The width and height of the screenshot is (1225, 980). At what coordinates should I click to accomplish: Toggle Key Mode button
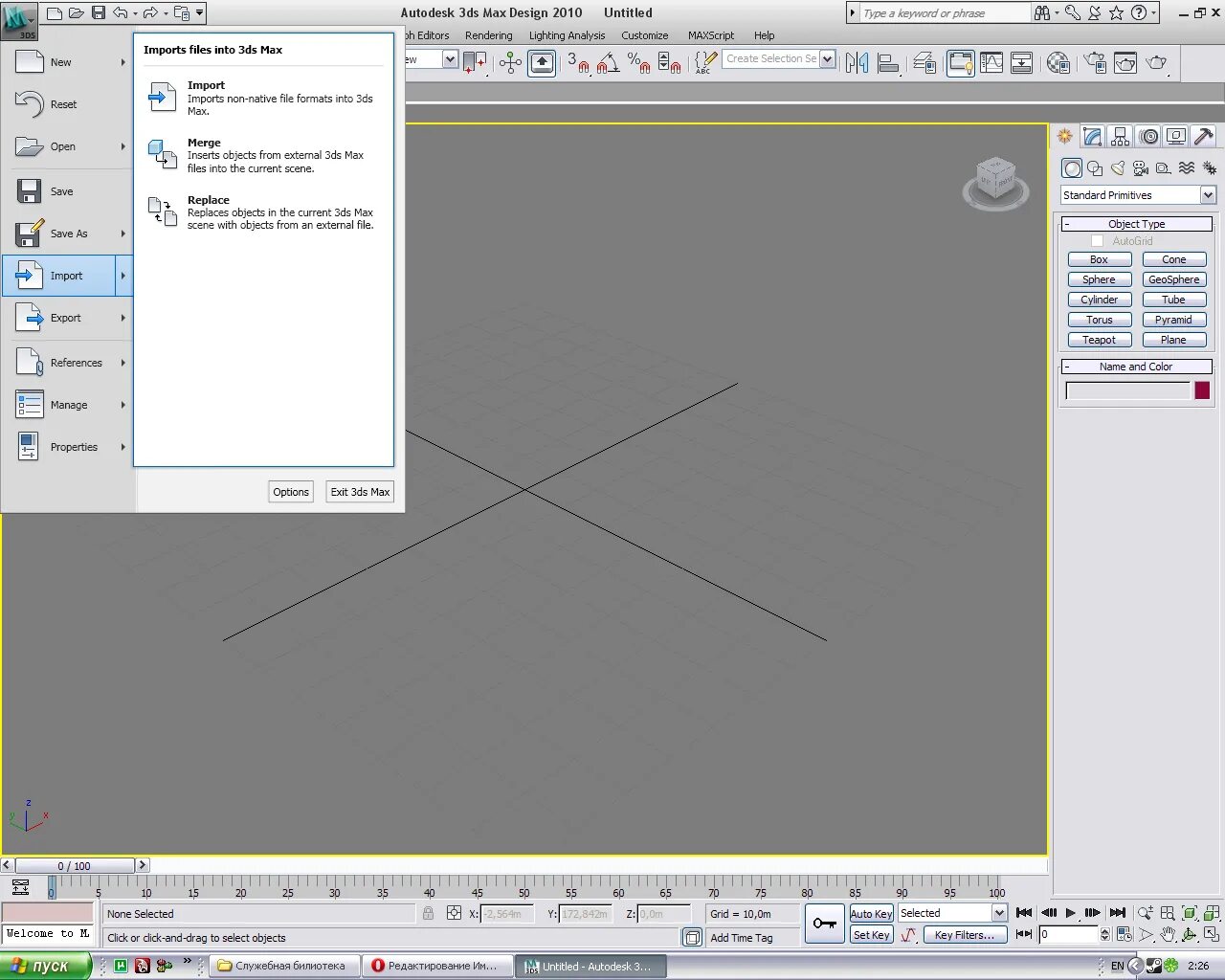click(x=1025, y=934)
